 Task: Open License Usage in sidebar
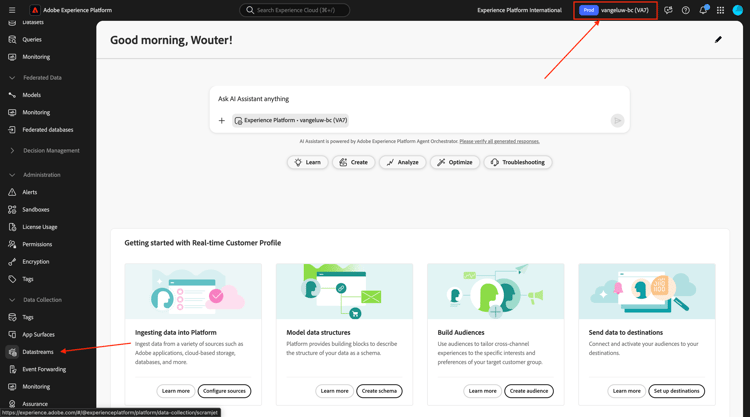click(39, 227)
